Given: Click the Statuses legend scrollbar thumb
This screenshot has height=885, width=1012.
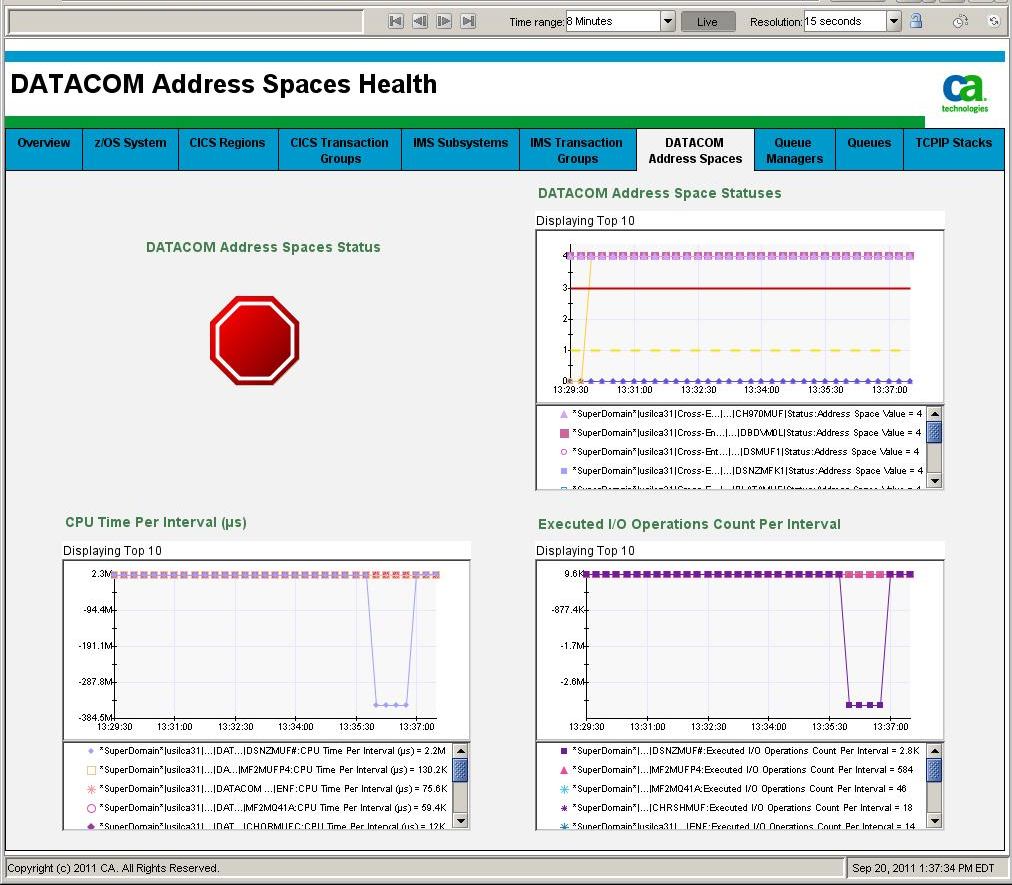Looking at the screenshot, I should pyautogui.click(x=934, y=432).
